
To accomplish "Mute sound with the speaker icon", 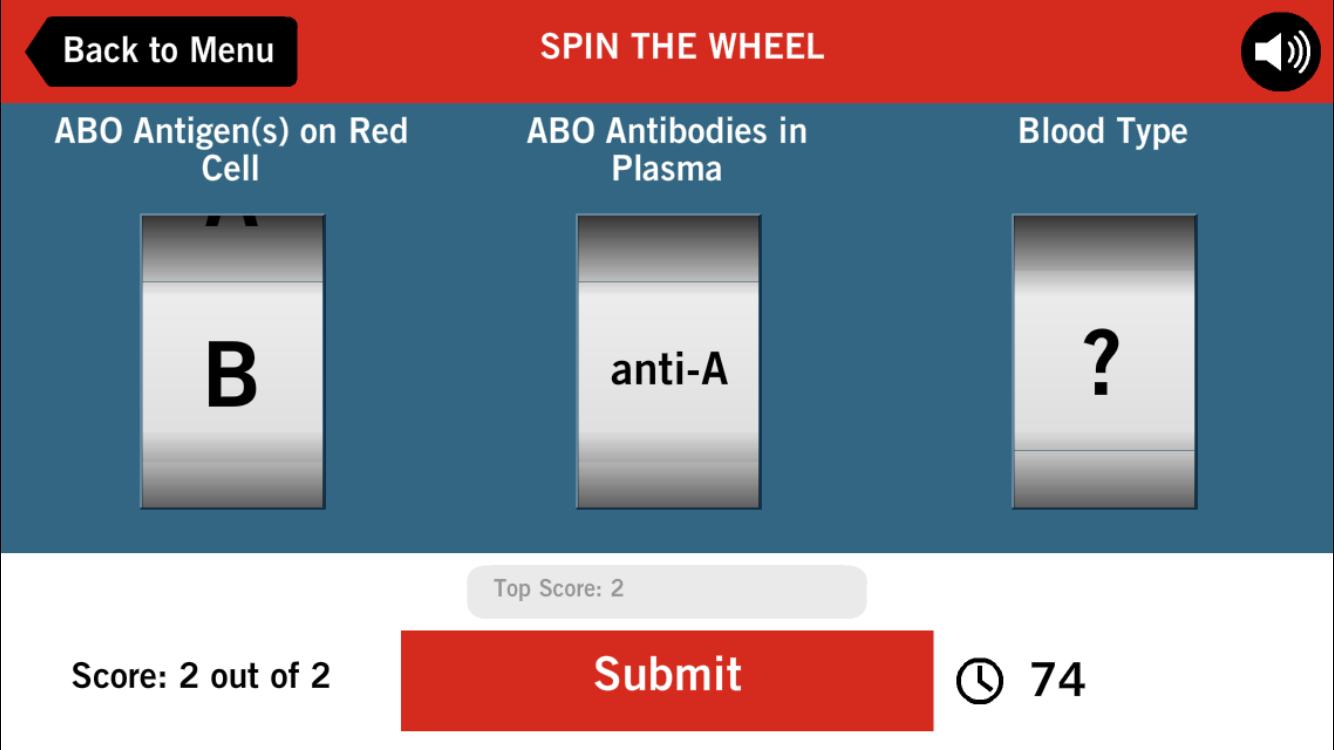I will 1281,52.
